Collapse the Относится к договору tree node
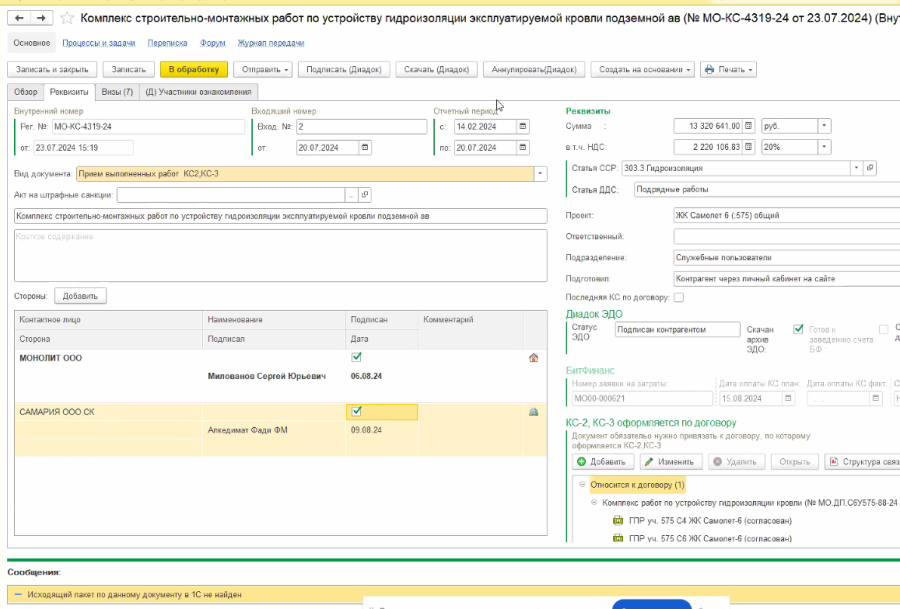 pos(582,485)
